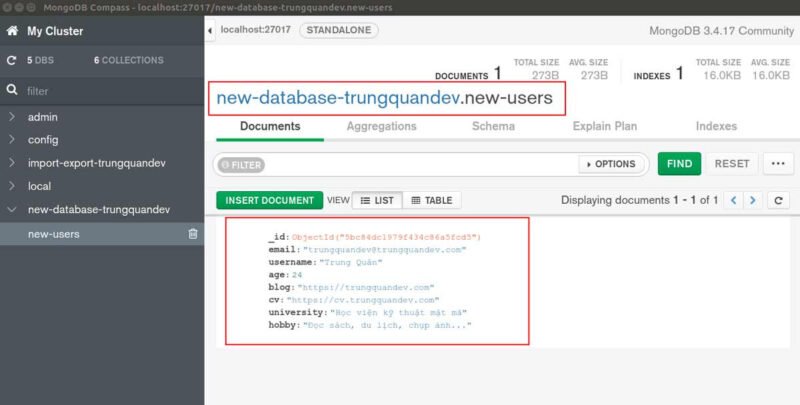
Task: Select new-database-trungquandev in sidebar
Action: click(x=98, y=210)
